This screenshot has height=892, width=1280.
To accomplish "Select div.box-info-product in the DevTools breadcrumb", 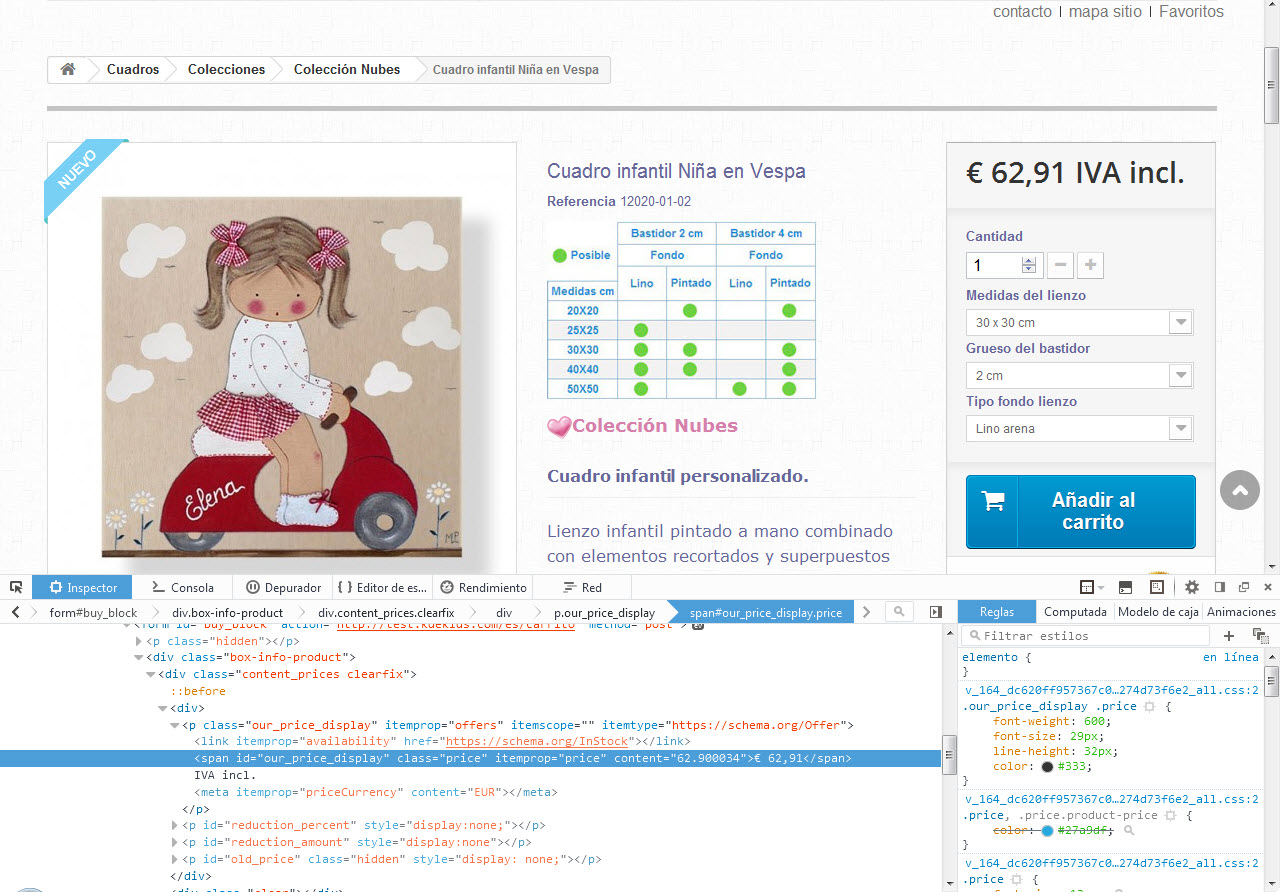I will coord(227,612).
